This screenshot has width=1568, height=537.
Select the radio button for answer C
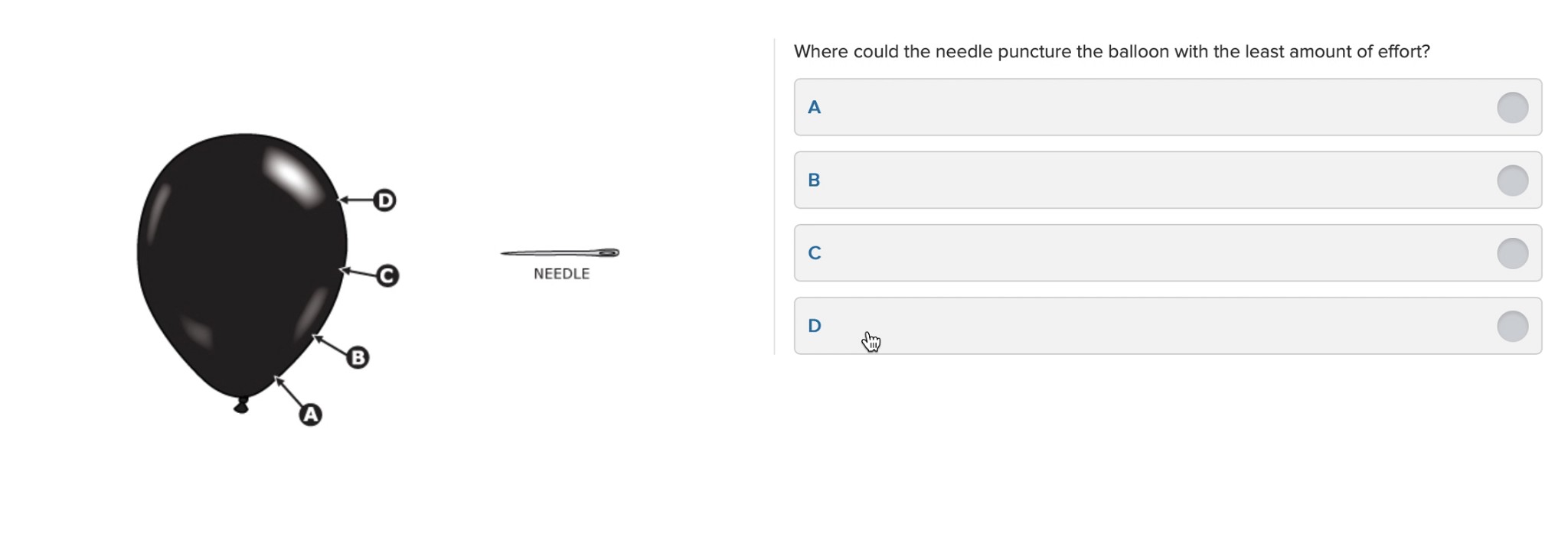(1512, 253)
